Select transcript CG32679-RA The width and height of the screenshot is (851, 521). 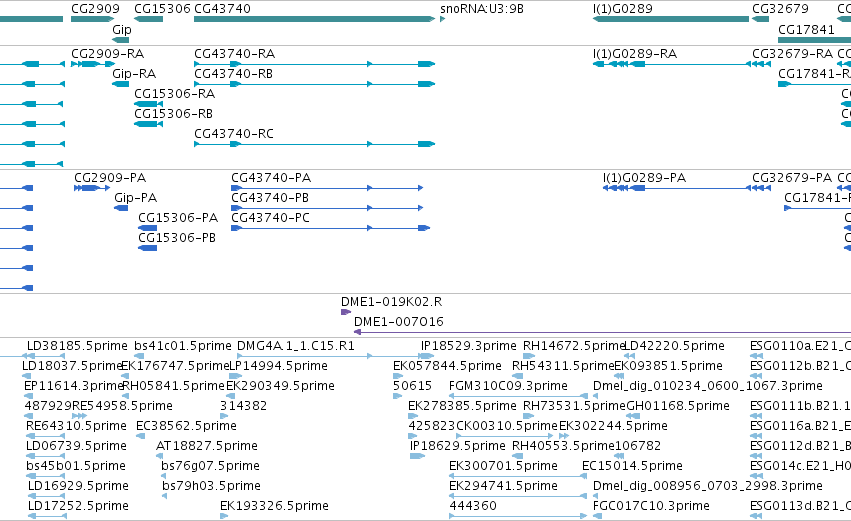click(792, 54)
